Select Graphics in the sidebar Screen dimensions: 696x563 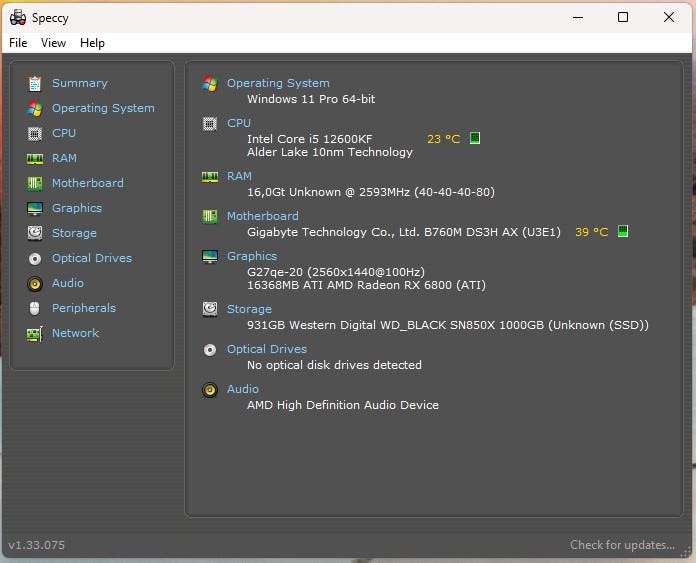[x=77, y=208]
